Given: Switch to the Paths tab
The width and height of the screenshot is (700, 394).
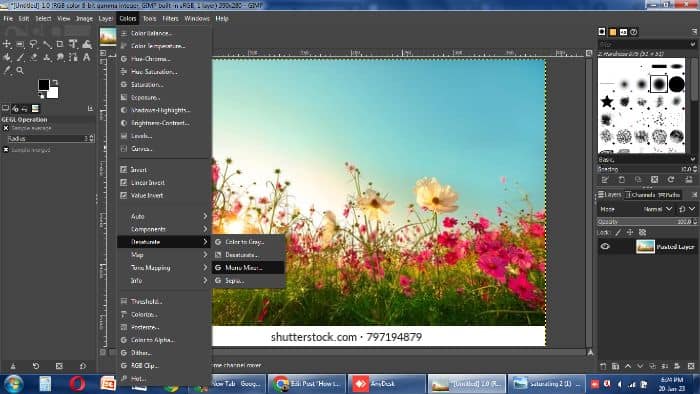Looking at the screenshot, I should (669, 195).
